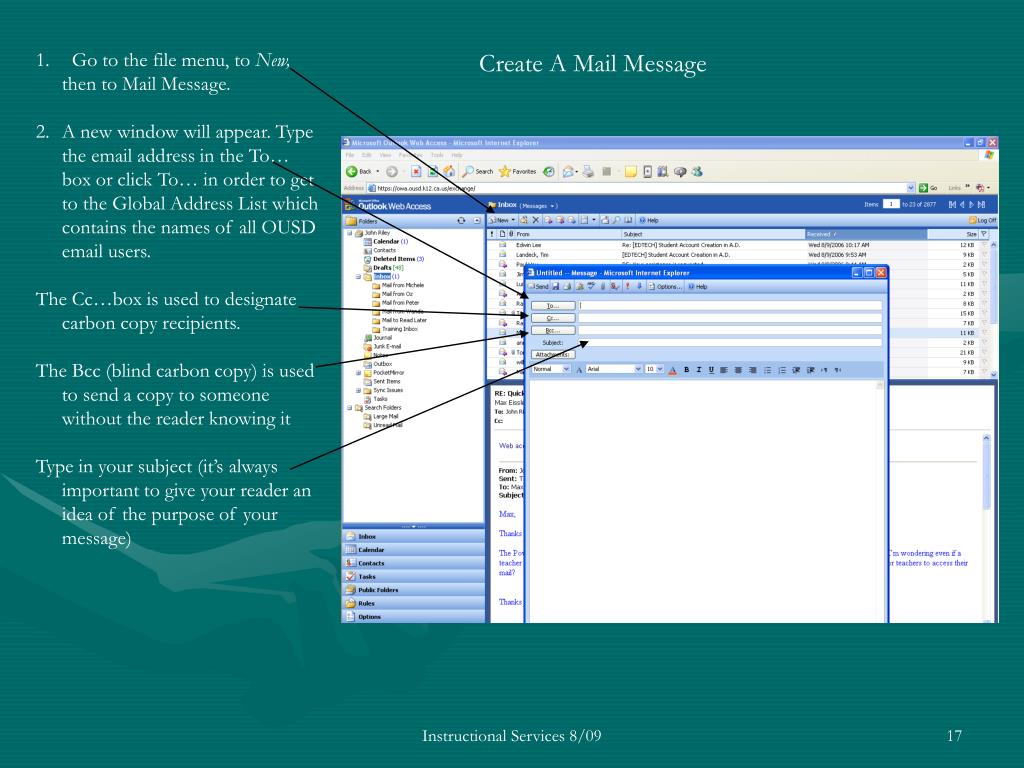Expand the PocketMirror folder
Screen dimensions: 1024x768
[x=358, y=372]
